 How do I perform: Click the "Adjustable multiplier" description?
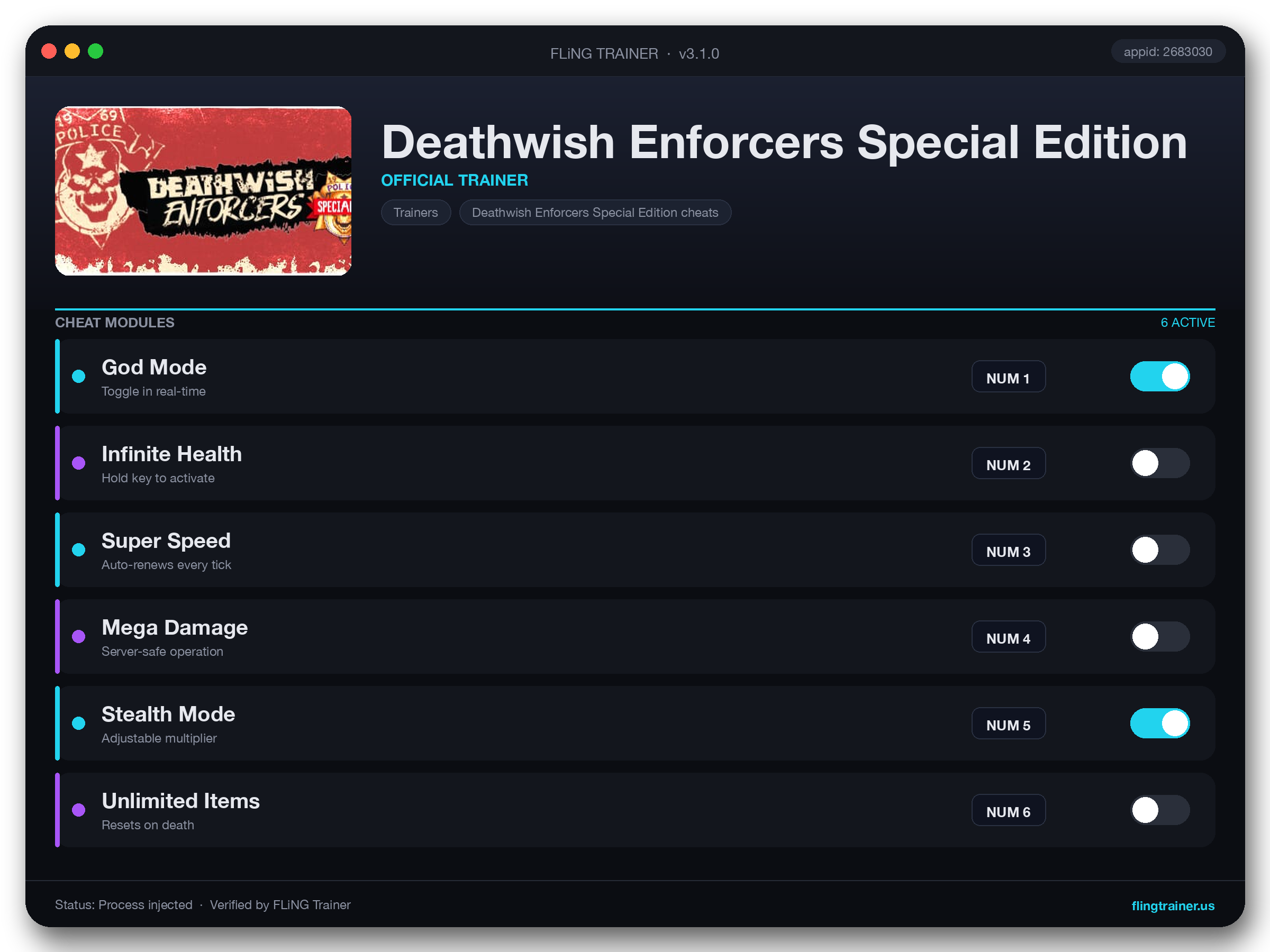pos(159,738)
